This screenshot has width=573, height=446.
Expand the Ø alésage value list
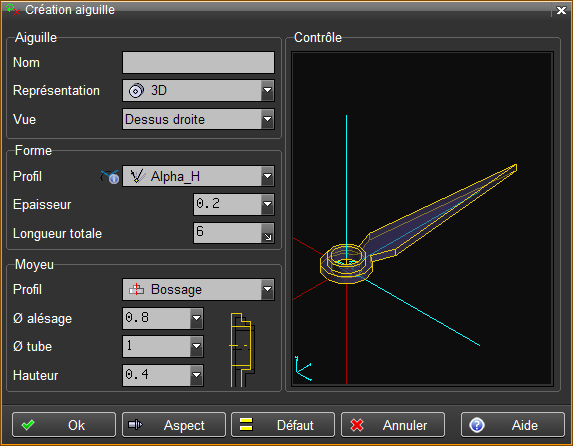[196, 318]
